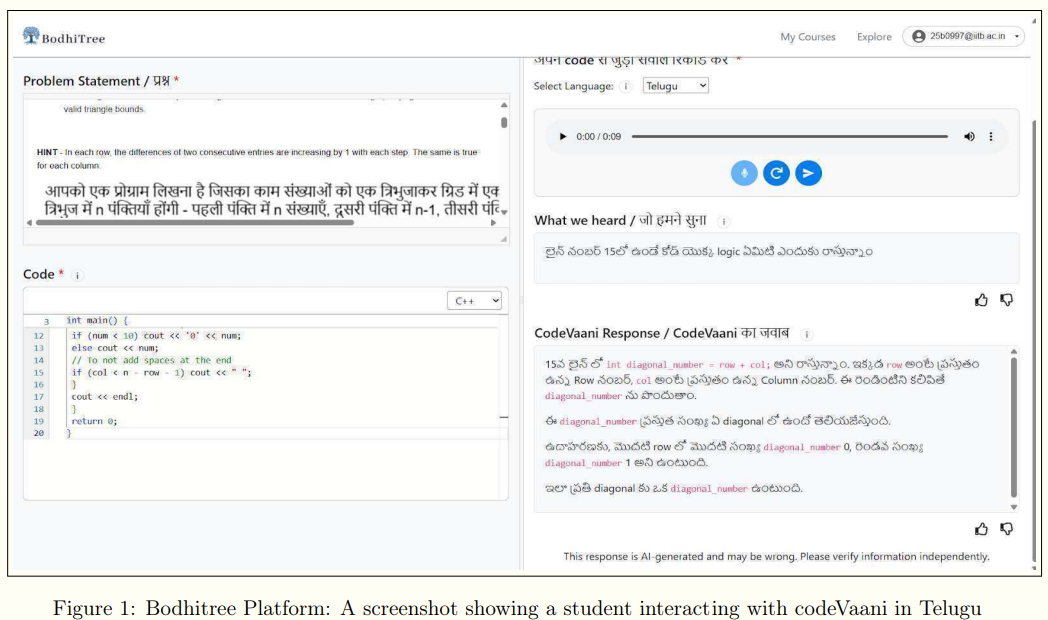Click info icon next to Code label

tap(77, 275)
